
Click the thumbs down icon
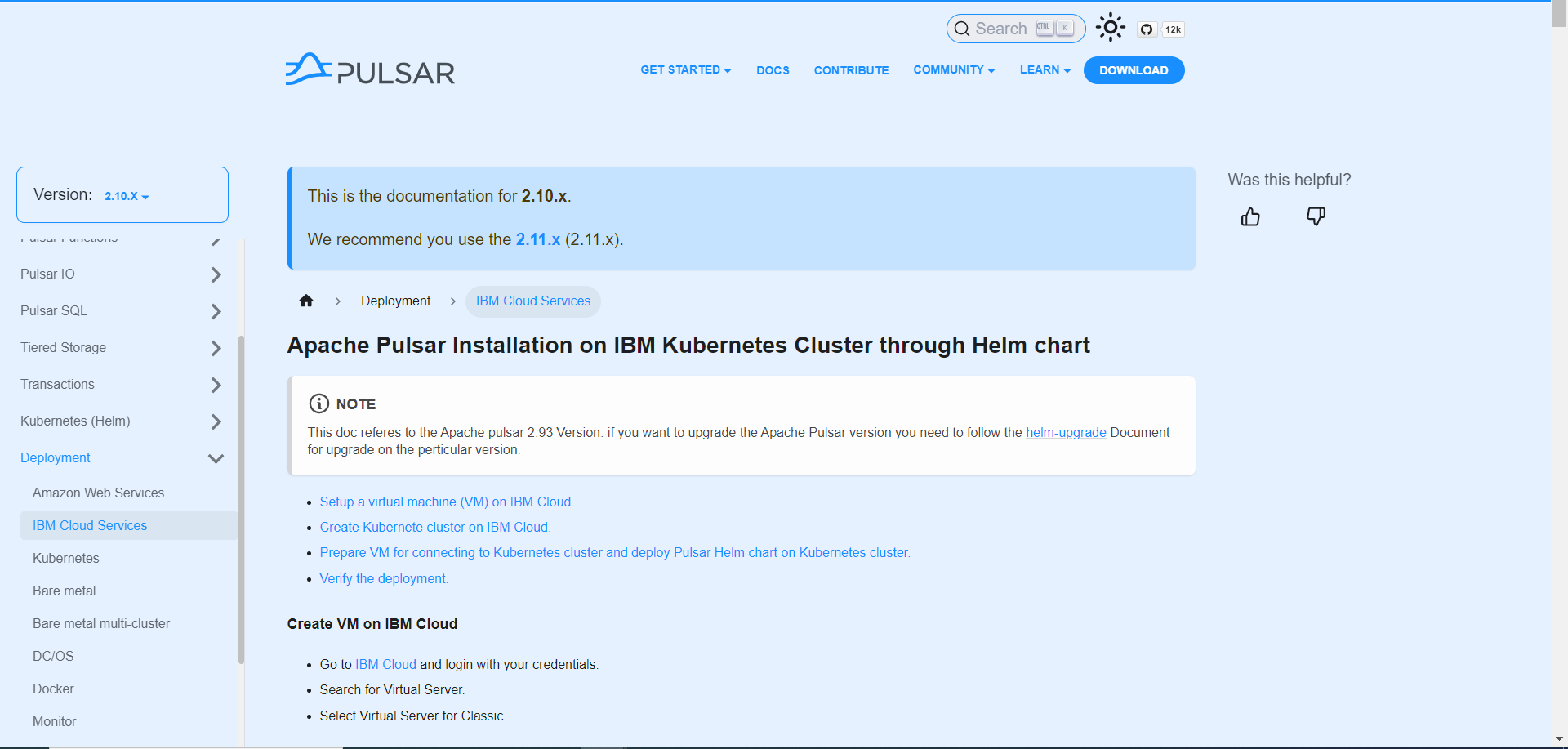(1316, 216)
